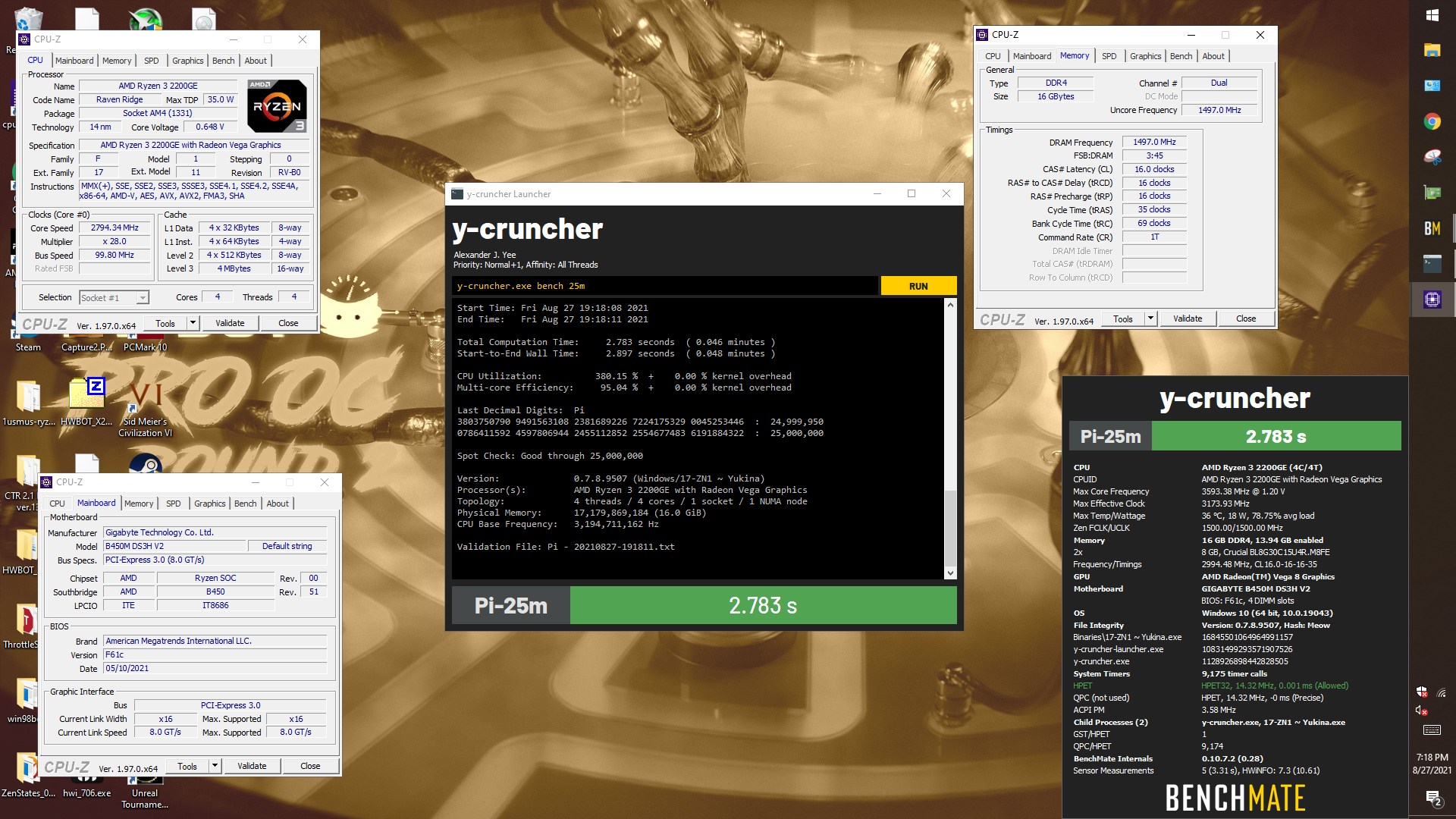This screenshot has height=819, width=1456.
Task: Open SPD tab in Memory CPU-Z window
Action: (1109, 56)
